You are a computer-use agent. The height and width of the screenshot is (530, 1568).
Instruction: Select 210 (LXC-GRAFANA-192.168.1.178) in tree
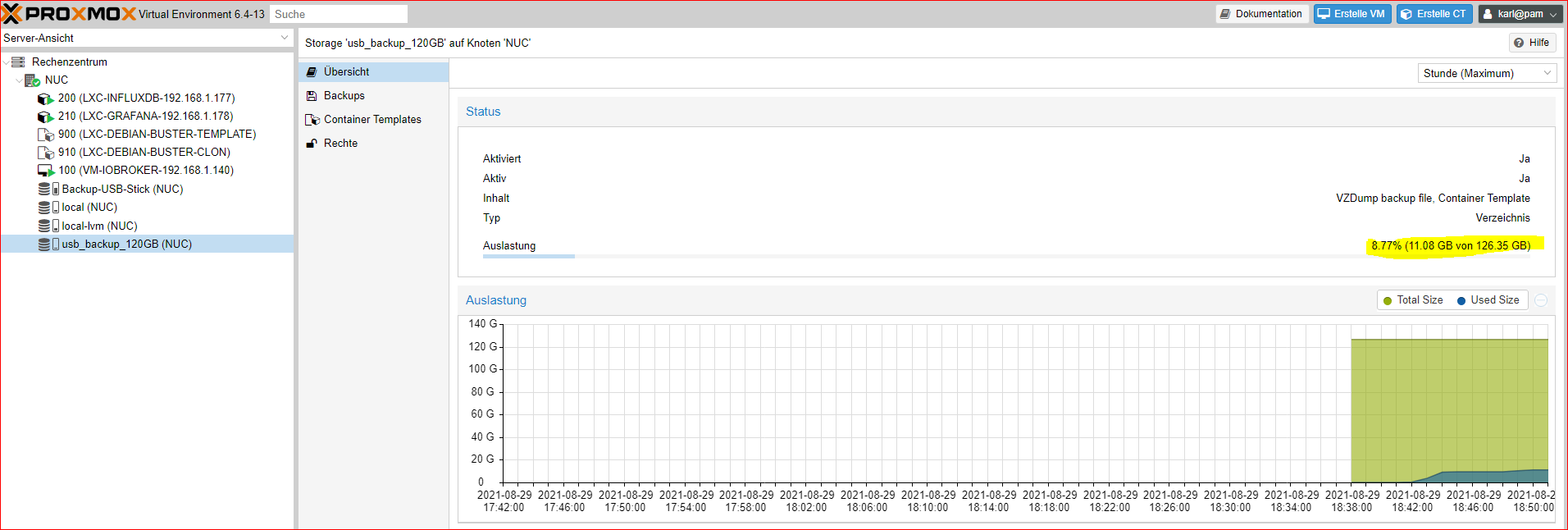[146, 117]
